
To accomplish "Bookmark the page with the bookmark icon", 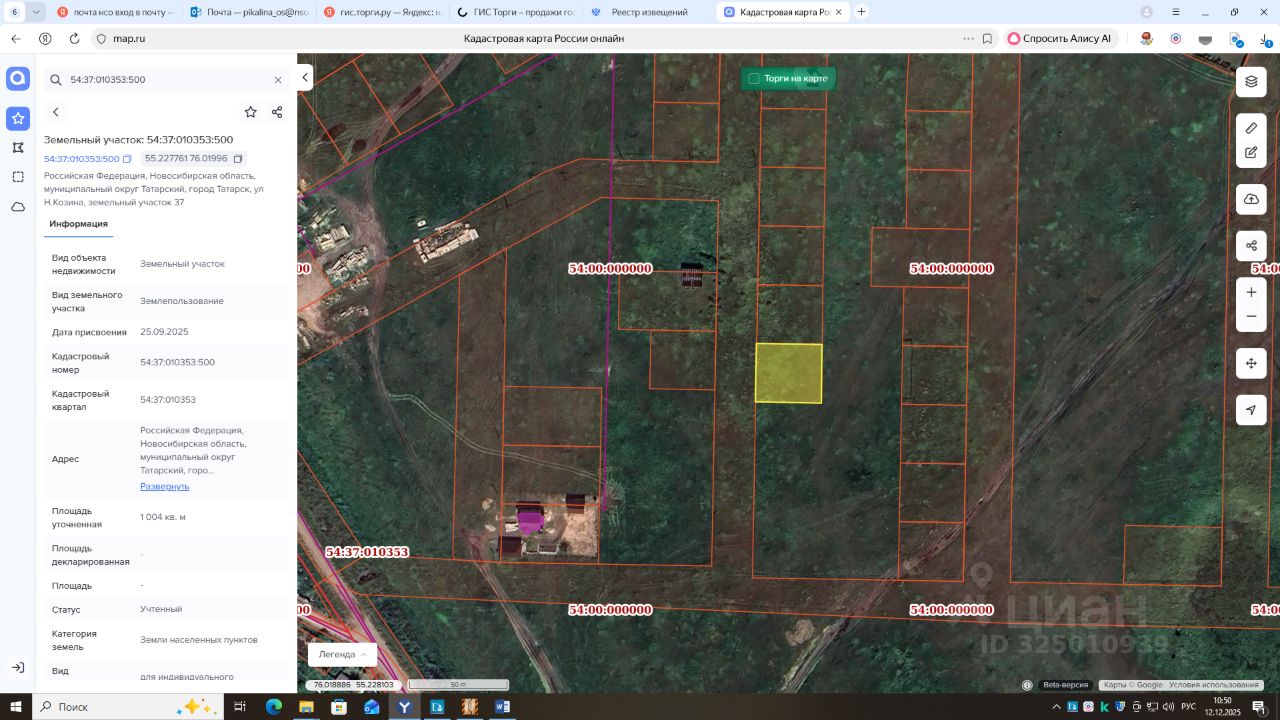I will (987, 39).
